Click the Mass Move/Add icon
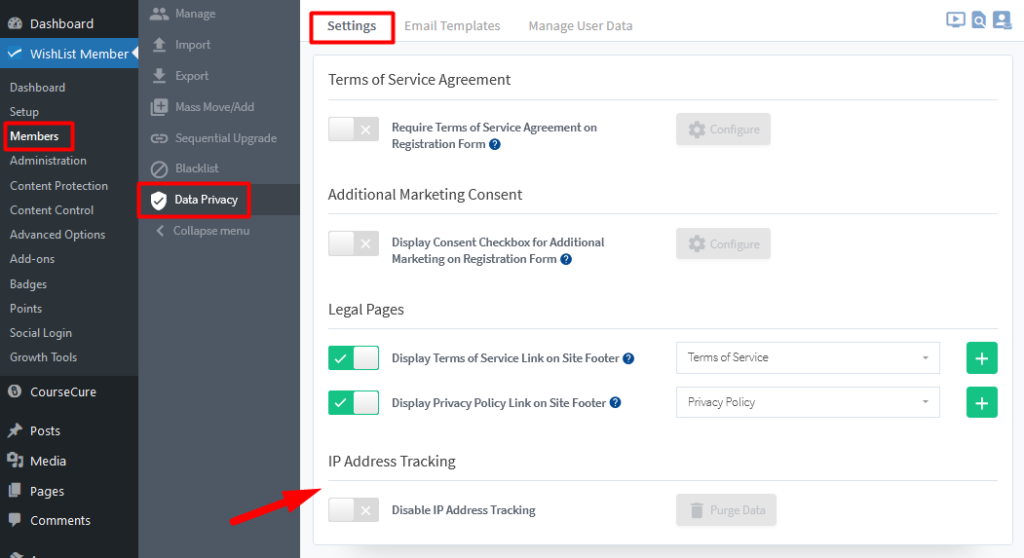1024x558 pixels. 159,107
